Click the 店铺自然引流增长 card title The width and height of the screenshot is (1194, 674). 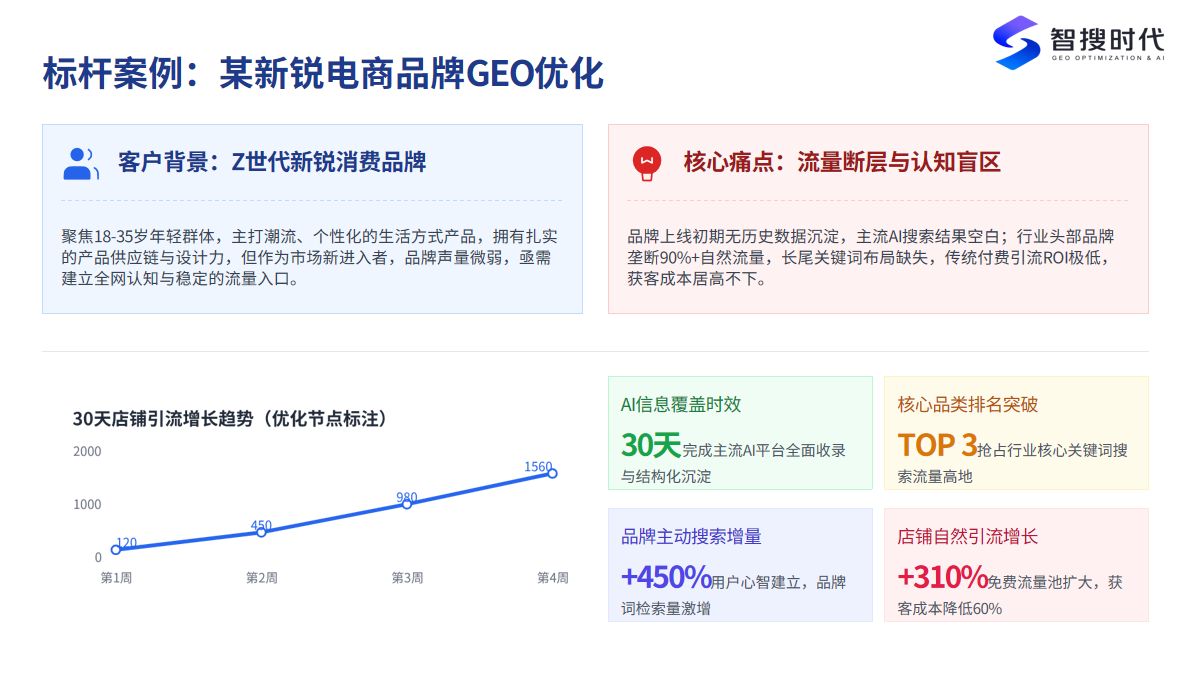click(967, 537)
